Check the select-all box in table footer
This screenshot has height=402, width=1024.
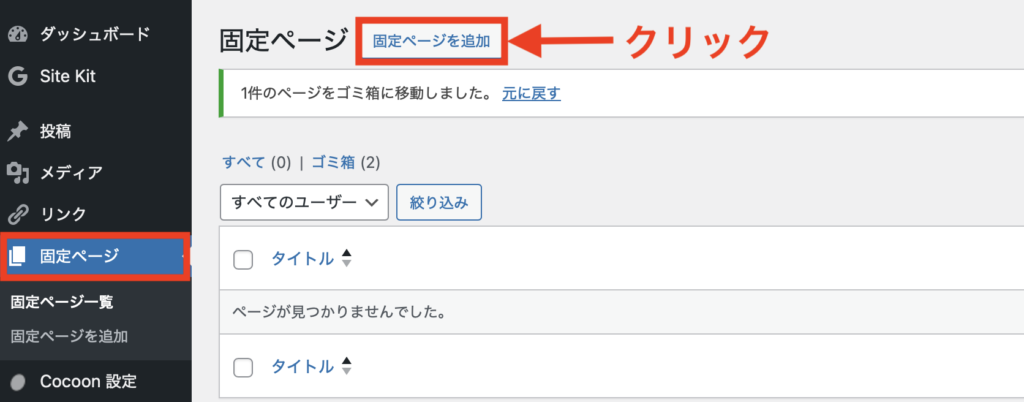pos(243,368)
